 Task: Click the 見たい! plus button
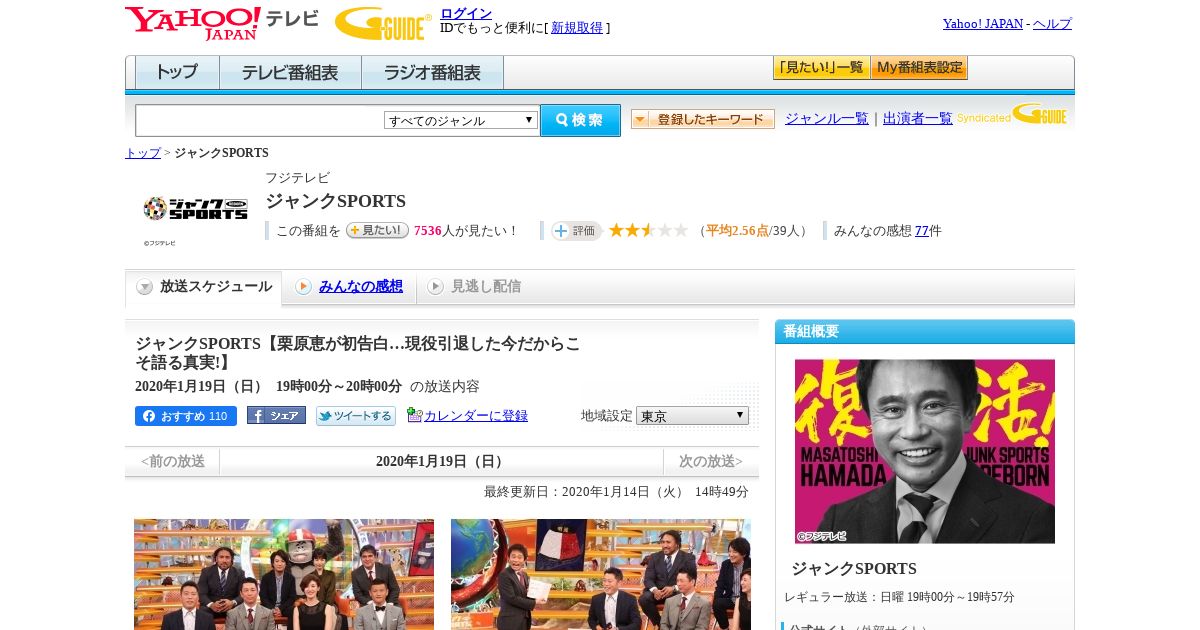click(377, 230)
